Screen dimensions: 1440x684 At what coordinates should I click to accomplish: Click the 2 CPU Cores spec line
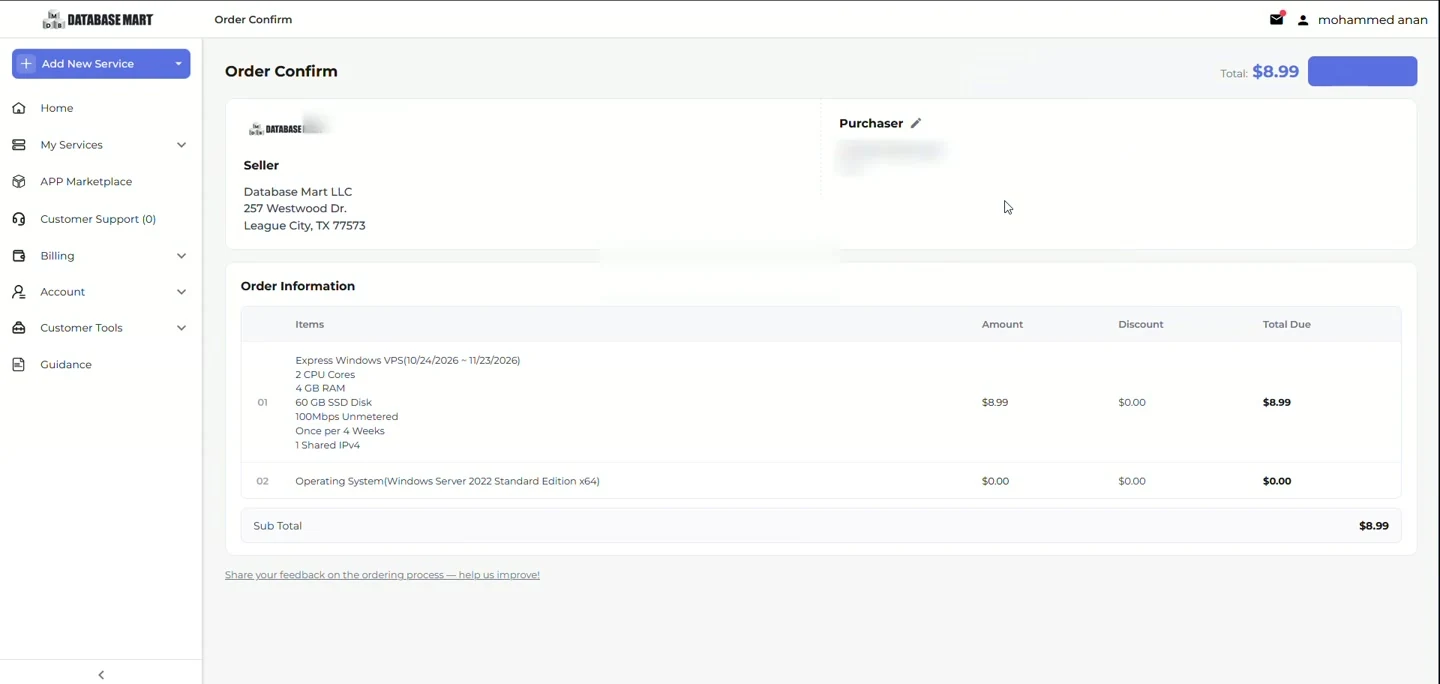tap(325, 375)
